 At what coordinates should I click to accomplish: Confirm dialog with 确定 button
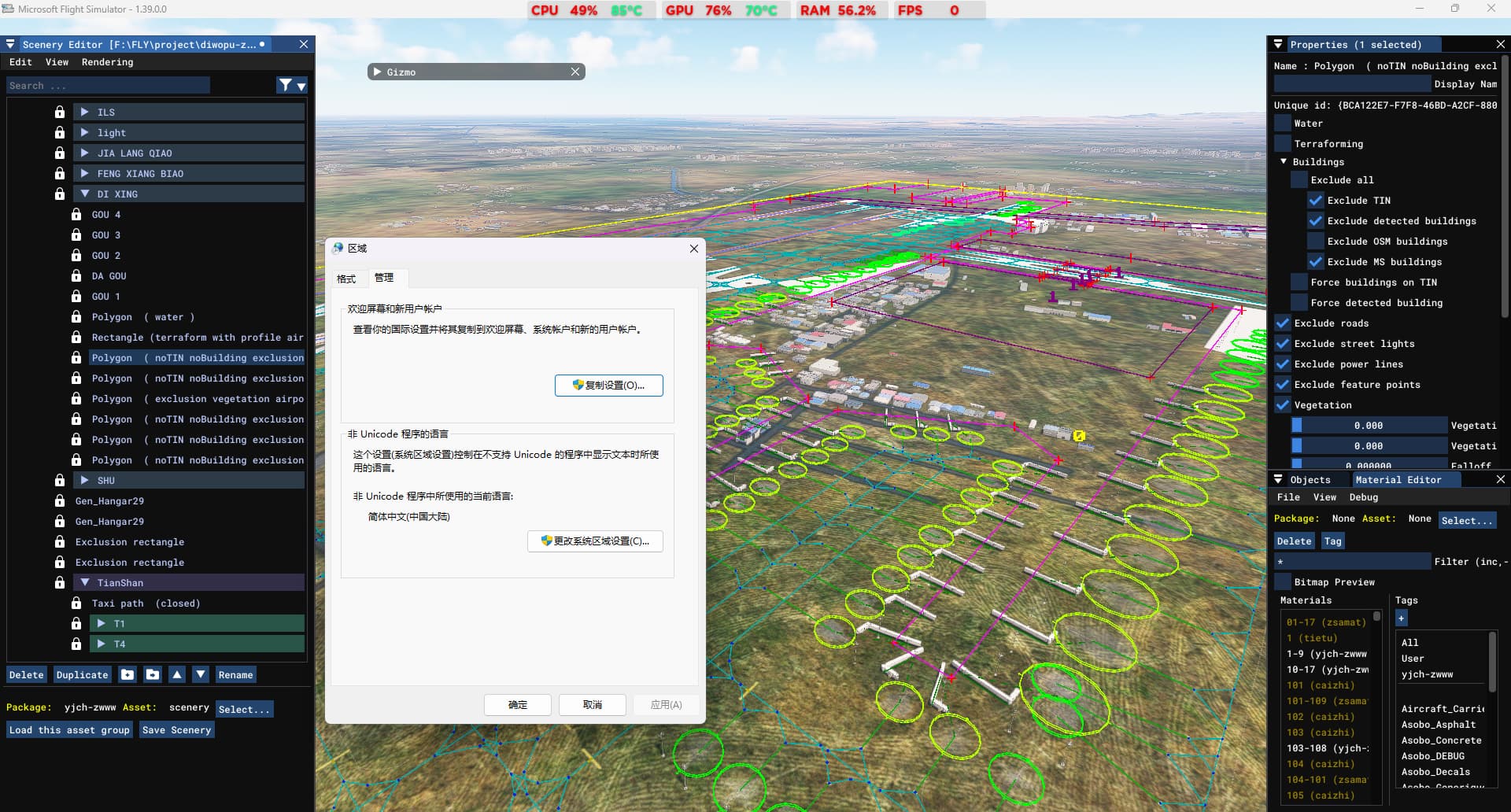518,705
